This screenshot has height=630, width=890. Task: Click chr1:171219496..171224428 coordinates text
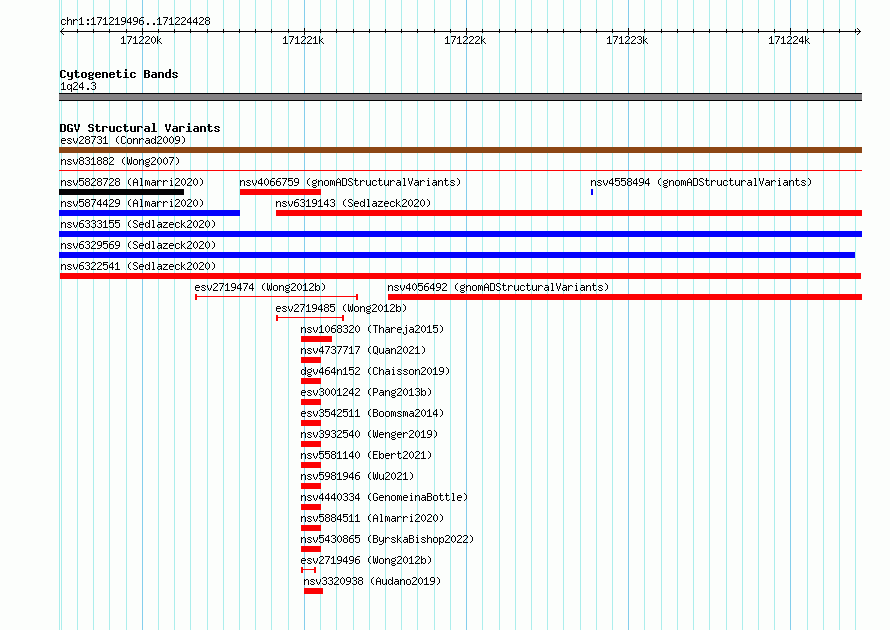coord(135,21)
